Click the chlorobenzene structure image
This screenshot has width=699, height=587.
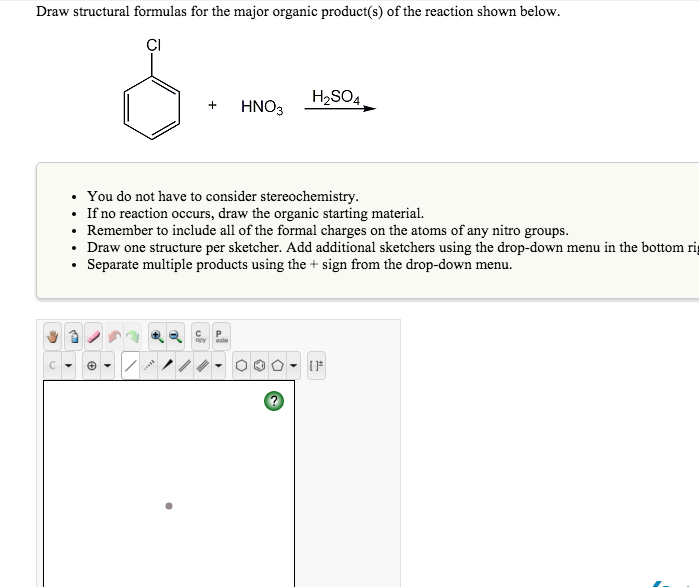[x=152, y=89]
